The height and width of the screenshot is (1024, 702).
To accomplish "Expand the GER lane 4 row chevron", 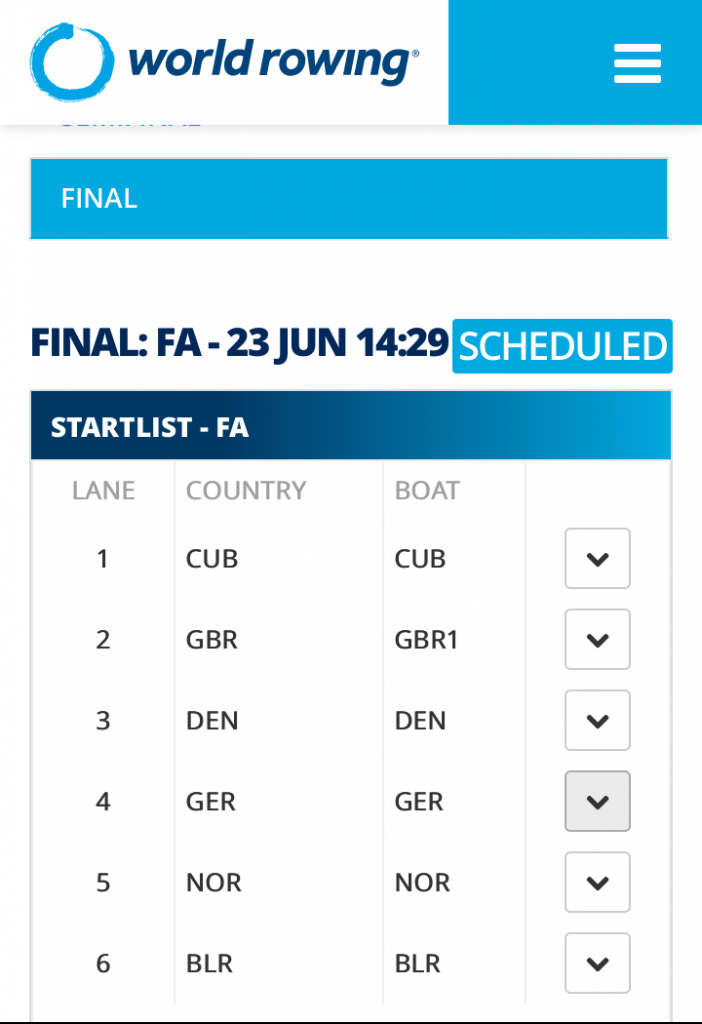I will [x=597, y=801].
